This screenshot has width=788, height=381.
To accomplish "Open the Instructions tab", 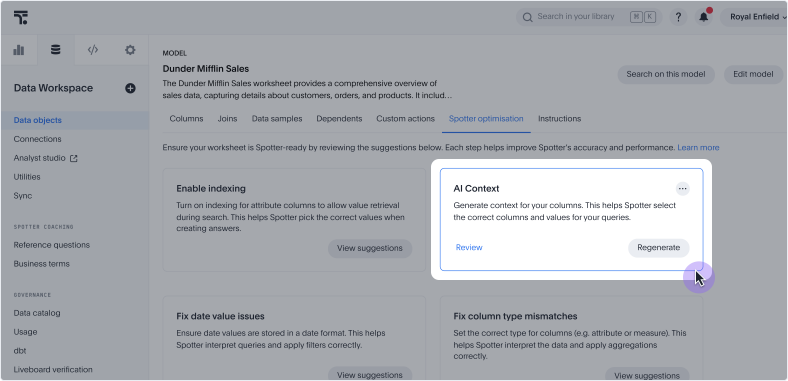I will point(559,119).
